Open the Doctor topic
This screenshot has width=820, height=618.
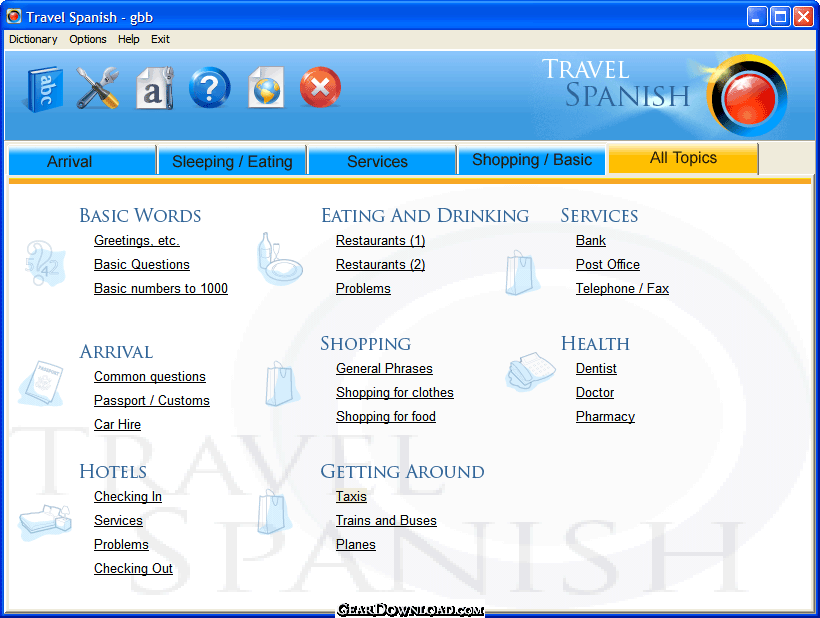tap(595, 393)
